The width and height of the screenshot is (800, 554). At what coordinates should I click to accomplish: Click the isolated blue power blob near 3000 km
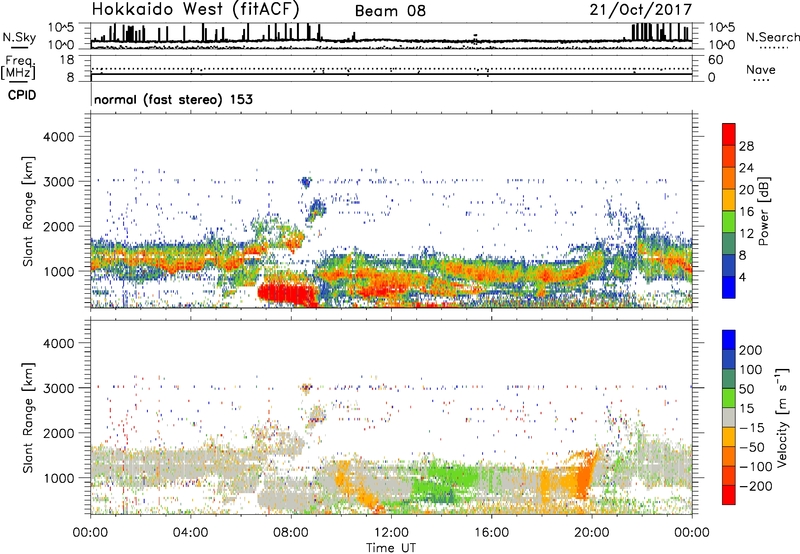pos(306,182)
